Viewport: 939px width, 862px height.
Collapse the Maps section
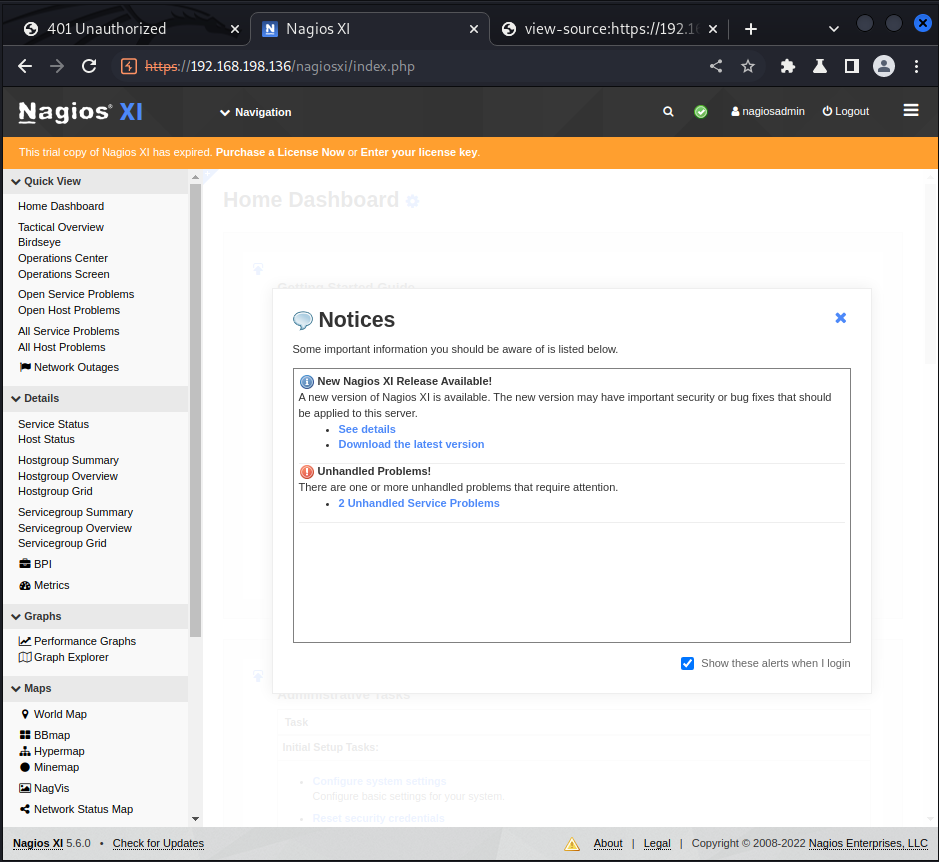(x=96, y=689)
